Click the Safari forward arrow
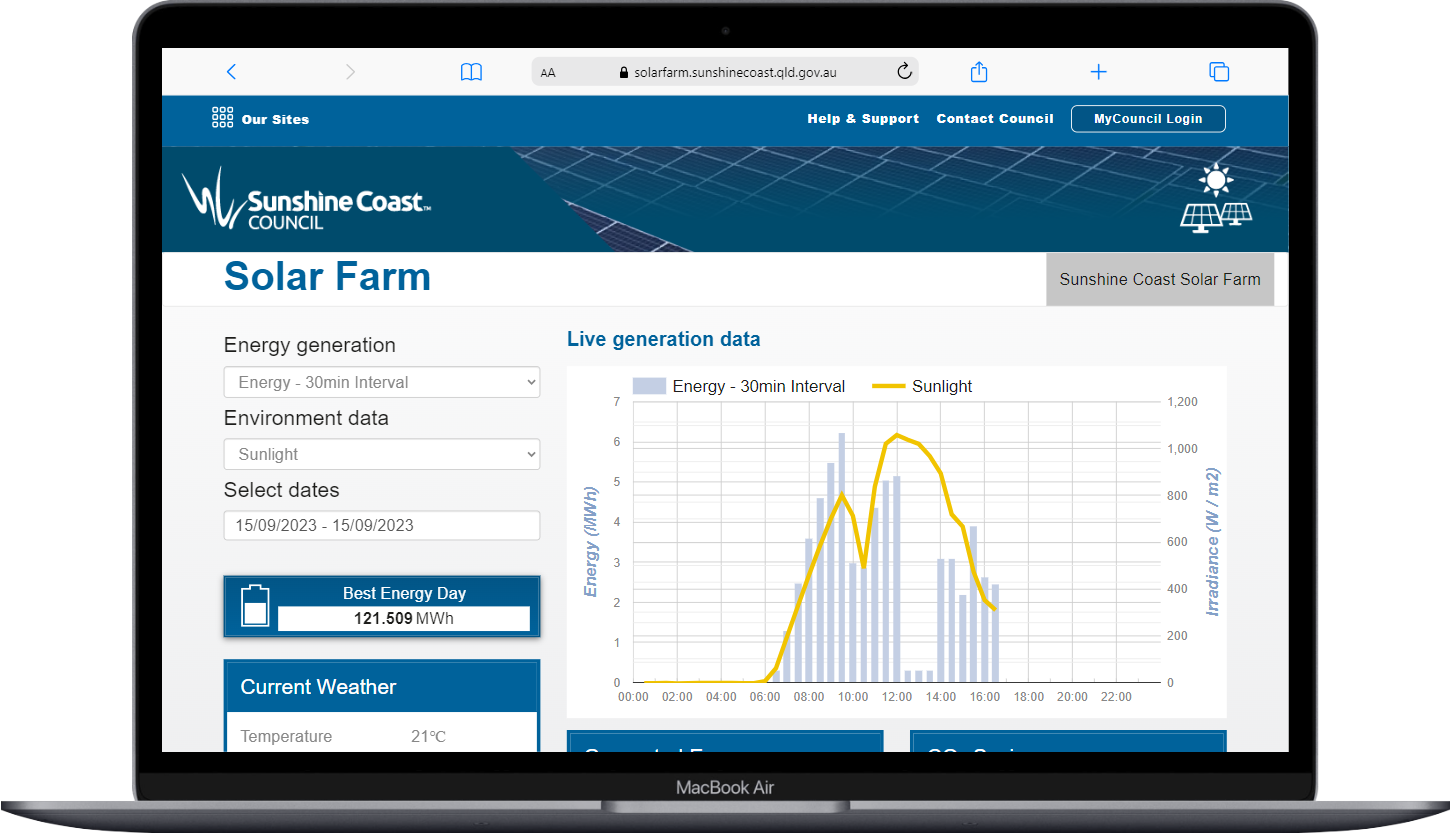 (x=350, y=72)
